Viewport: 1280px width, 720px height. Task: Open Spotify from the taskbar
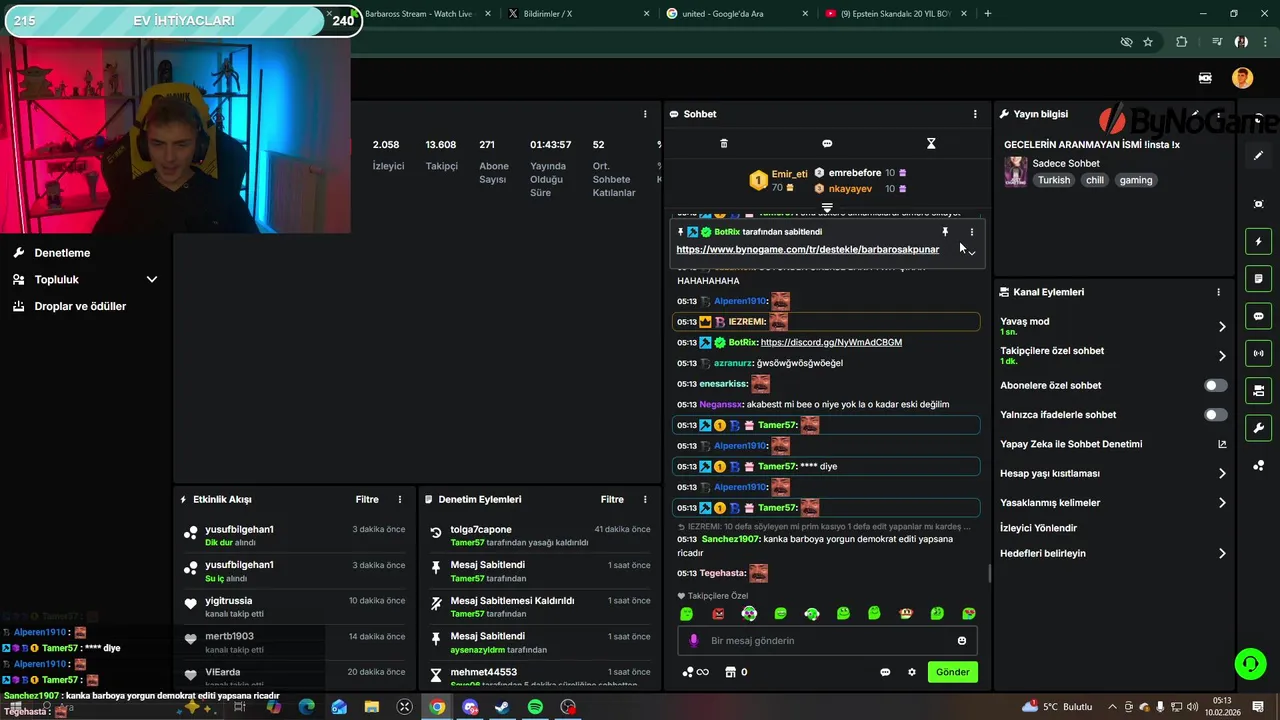[x=535, y=707]
